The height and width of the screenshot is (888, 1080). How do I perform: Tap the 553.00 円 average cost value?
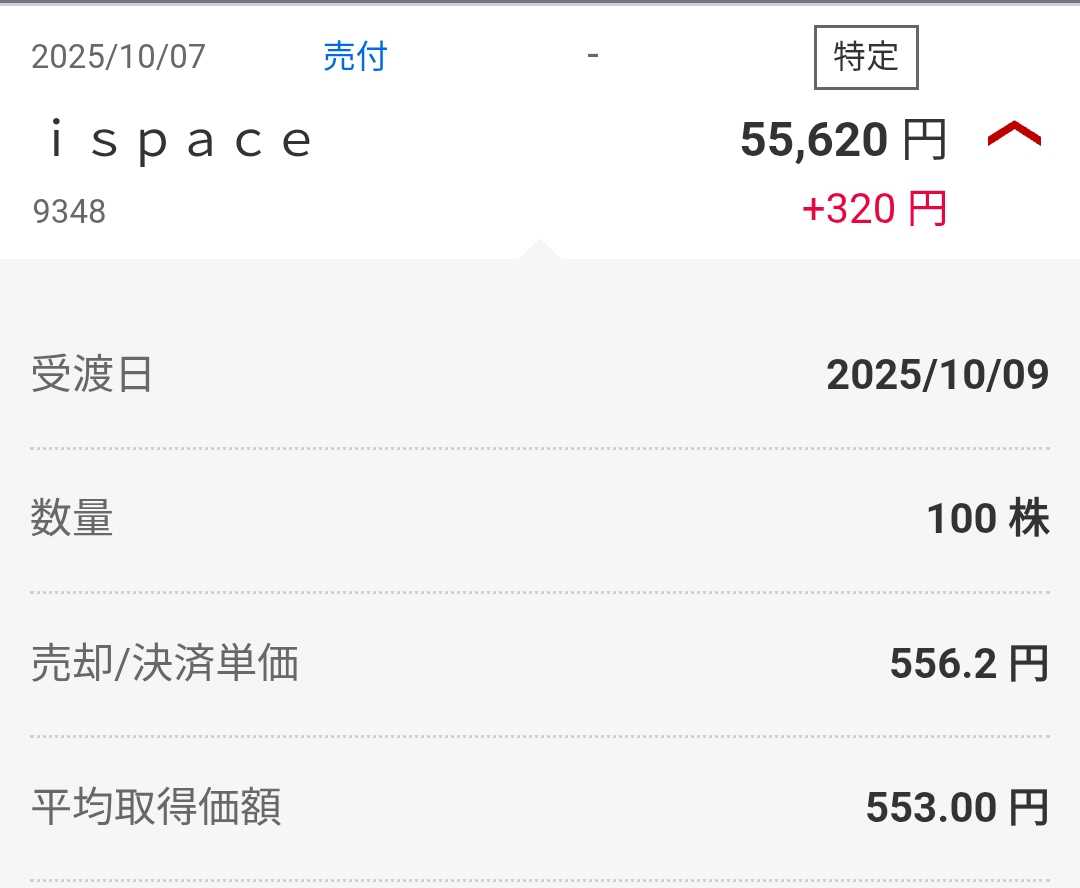point(956,808)
